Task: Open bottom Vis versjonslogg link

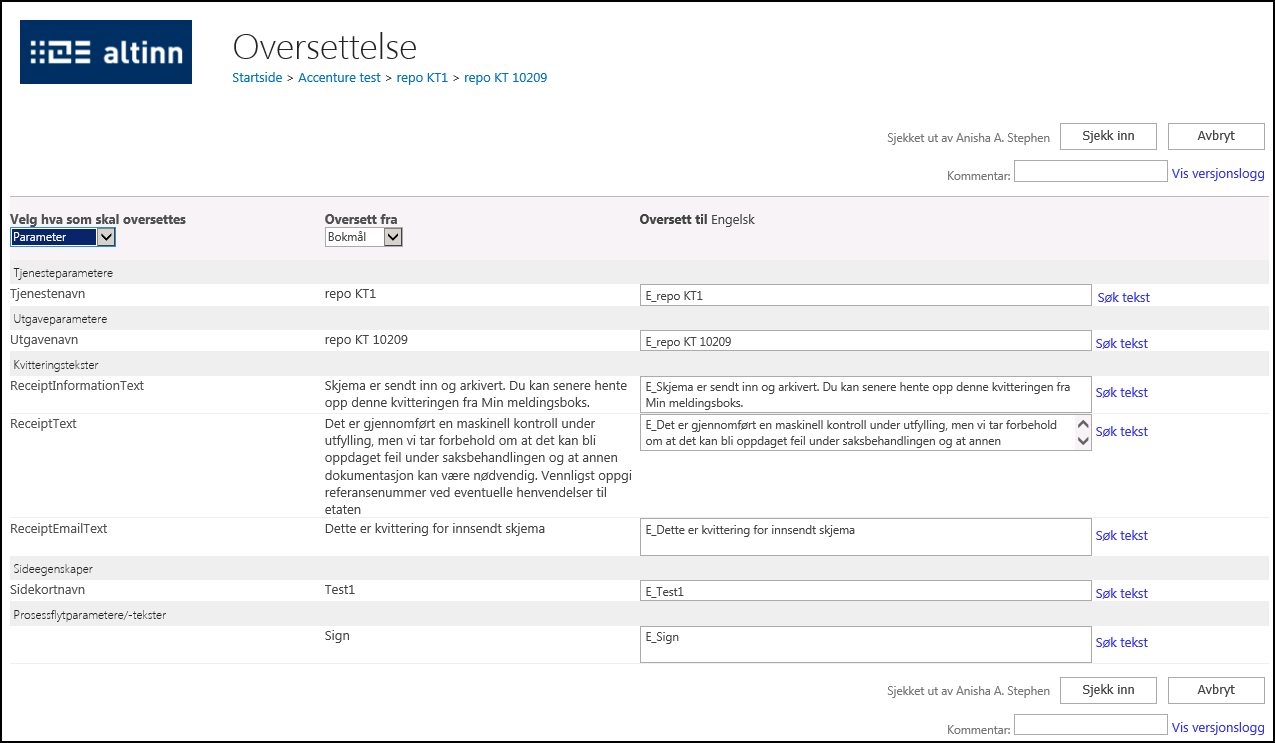Action: point(1218,727)
